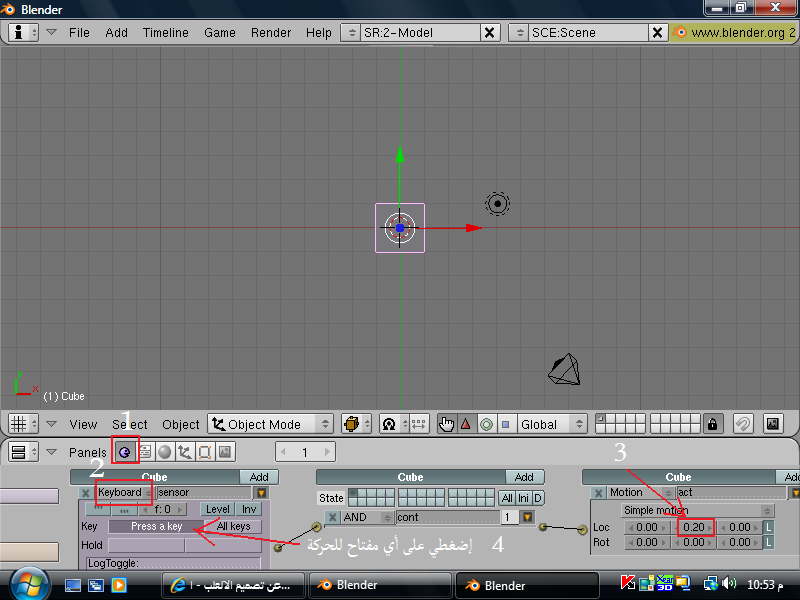Open the Add menu

point(116,33)
